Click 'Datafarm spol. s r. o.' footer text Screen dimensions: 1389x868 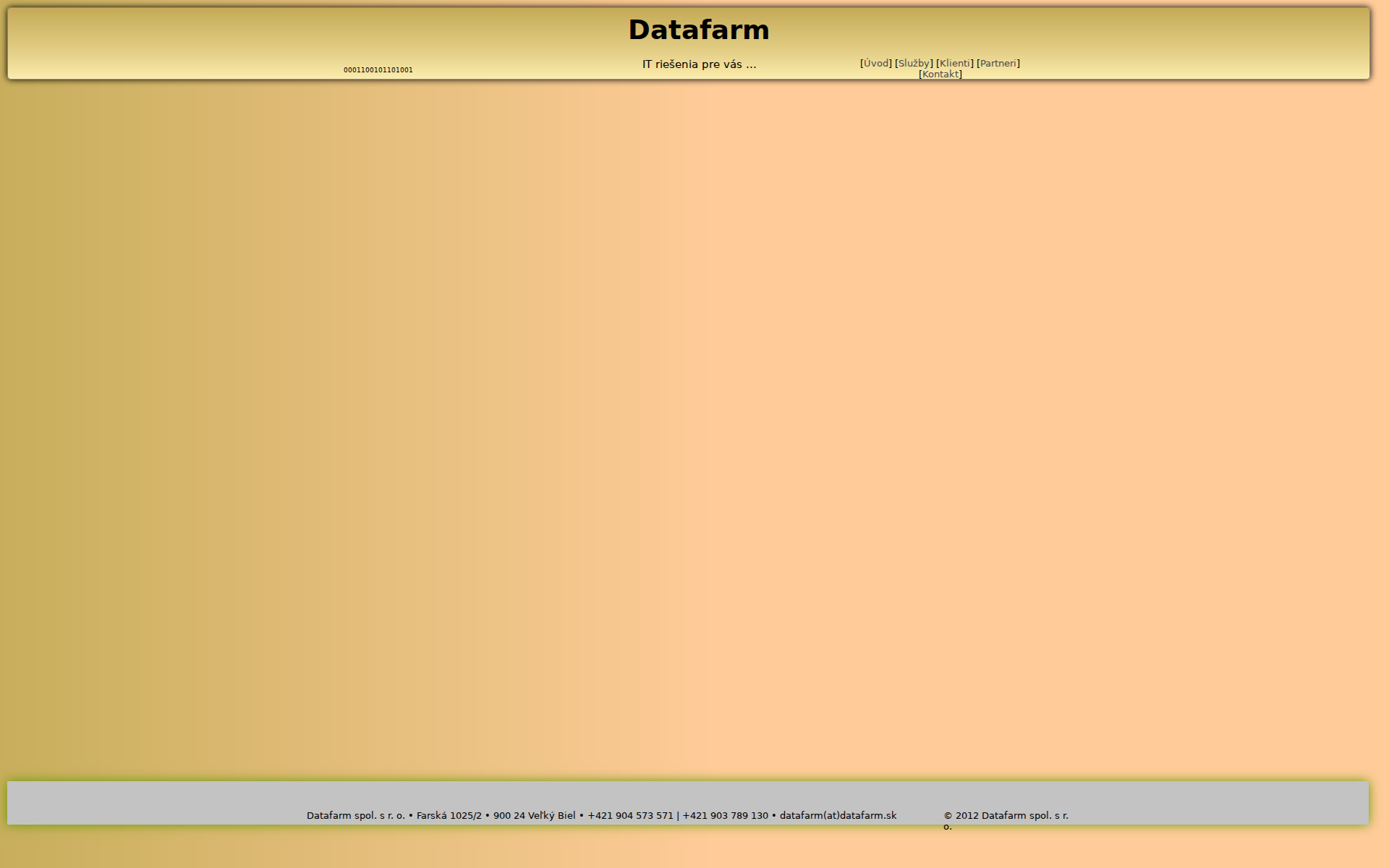click(x=355, y=814)
